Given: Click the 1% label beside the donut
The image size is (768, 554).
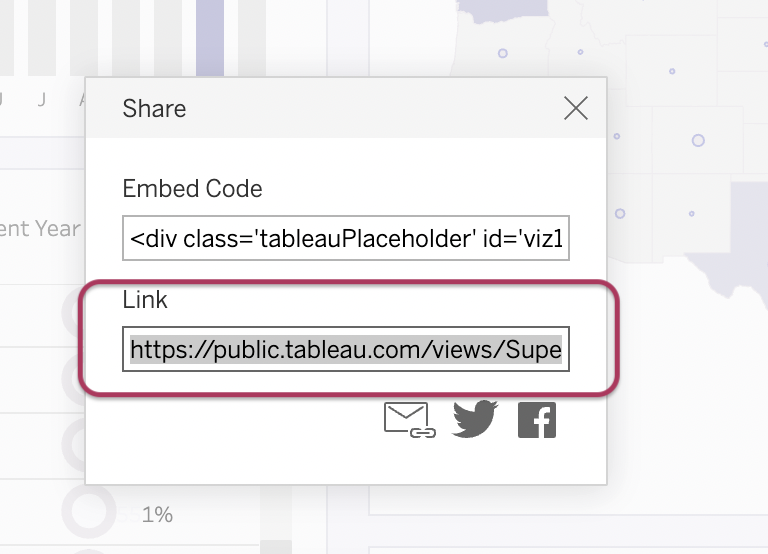Looking at the screenshot, I should pyautogui.click(x=157, y=515).
